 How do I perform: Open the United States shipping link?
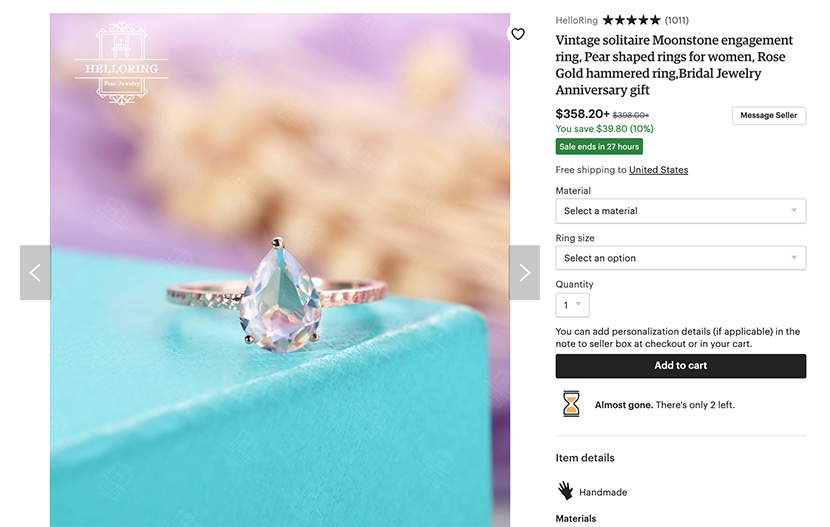[658, 170]
